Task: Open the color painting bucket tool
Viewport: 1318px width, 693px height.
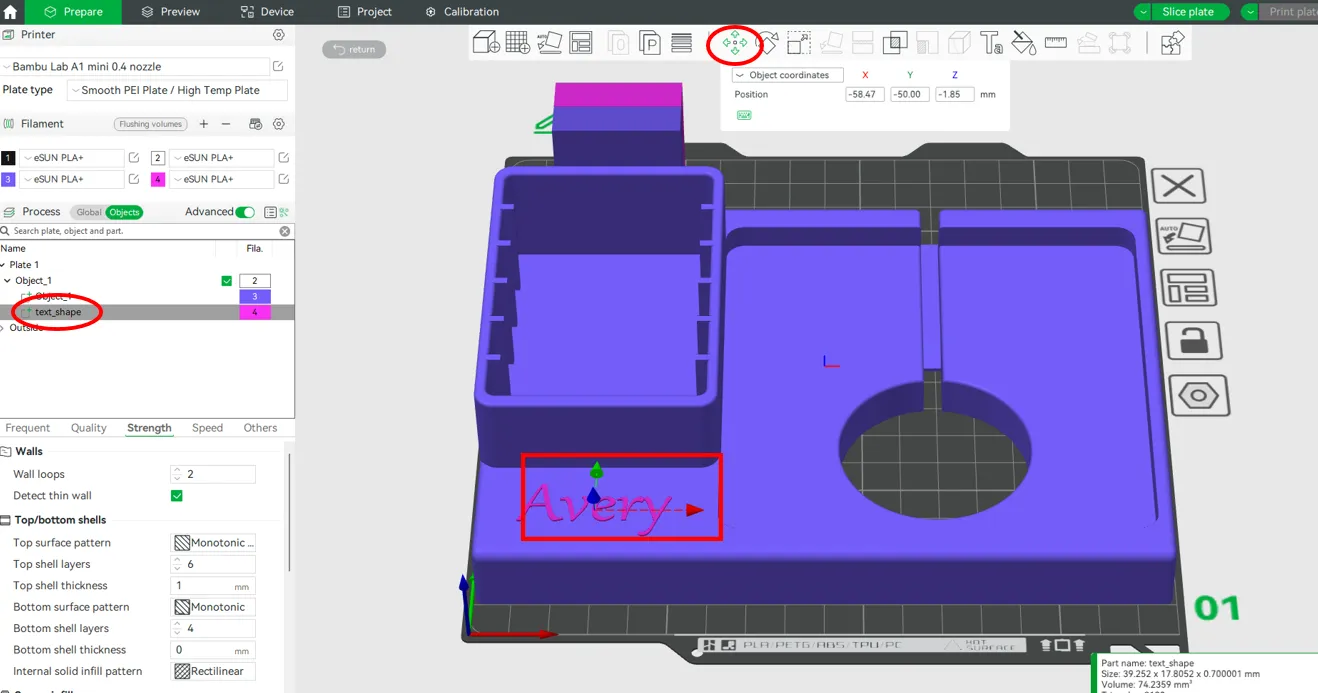Action: coord(1023,43)
